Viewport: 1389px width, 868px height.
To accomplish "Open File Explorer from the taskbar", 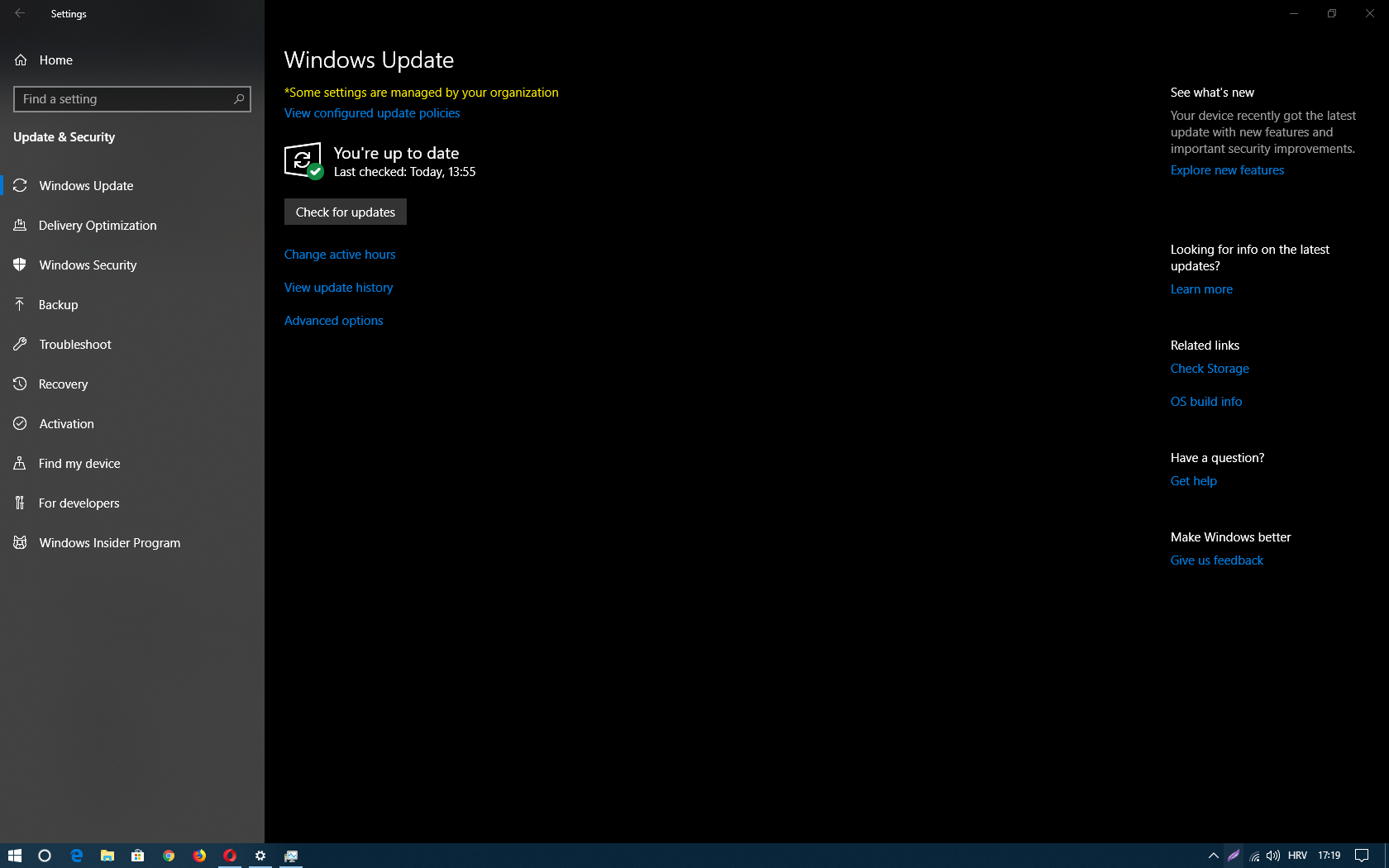I will (107, 856).
